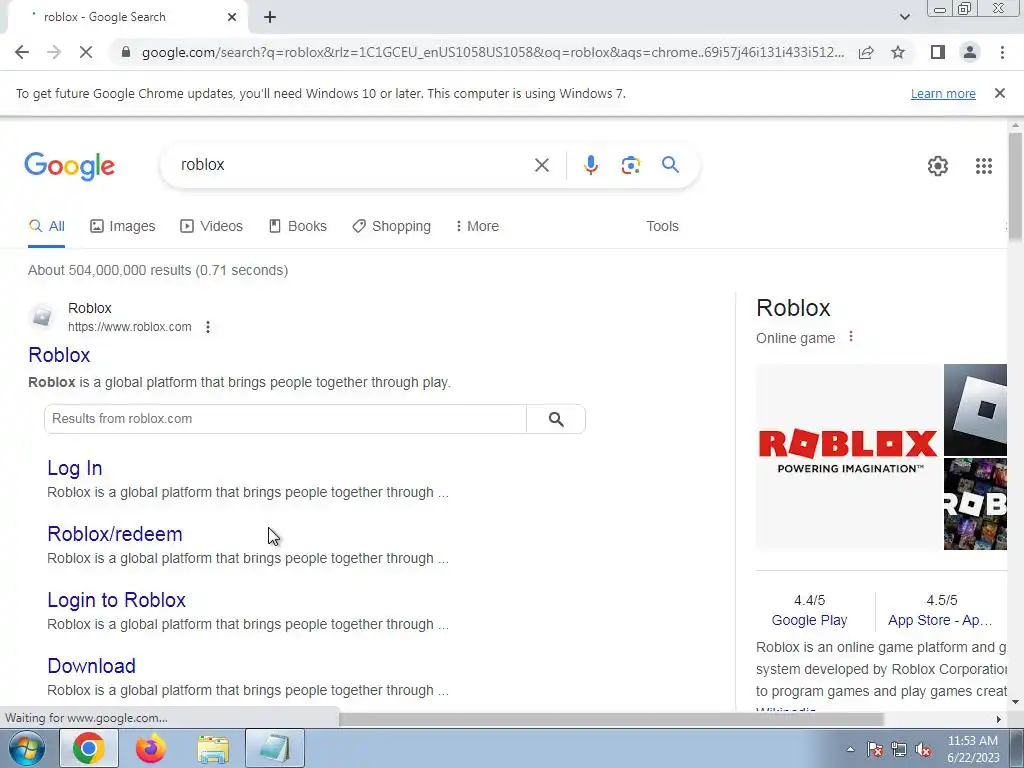Viewport: 1024px width, 768px height.
Task: Start voice search with microphone
Action: click(590, 165)
